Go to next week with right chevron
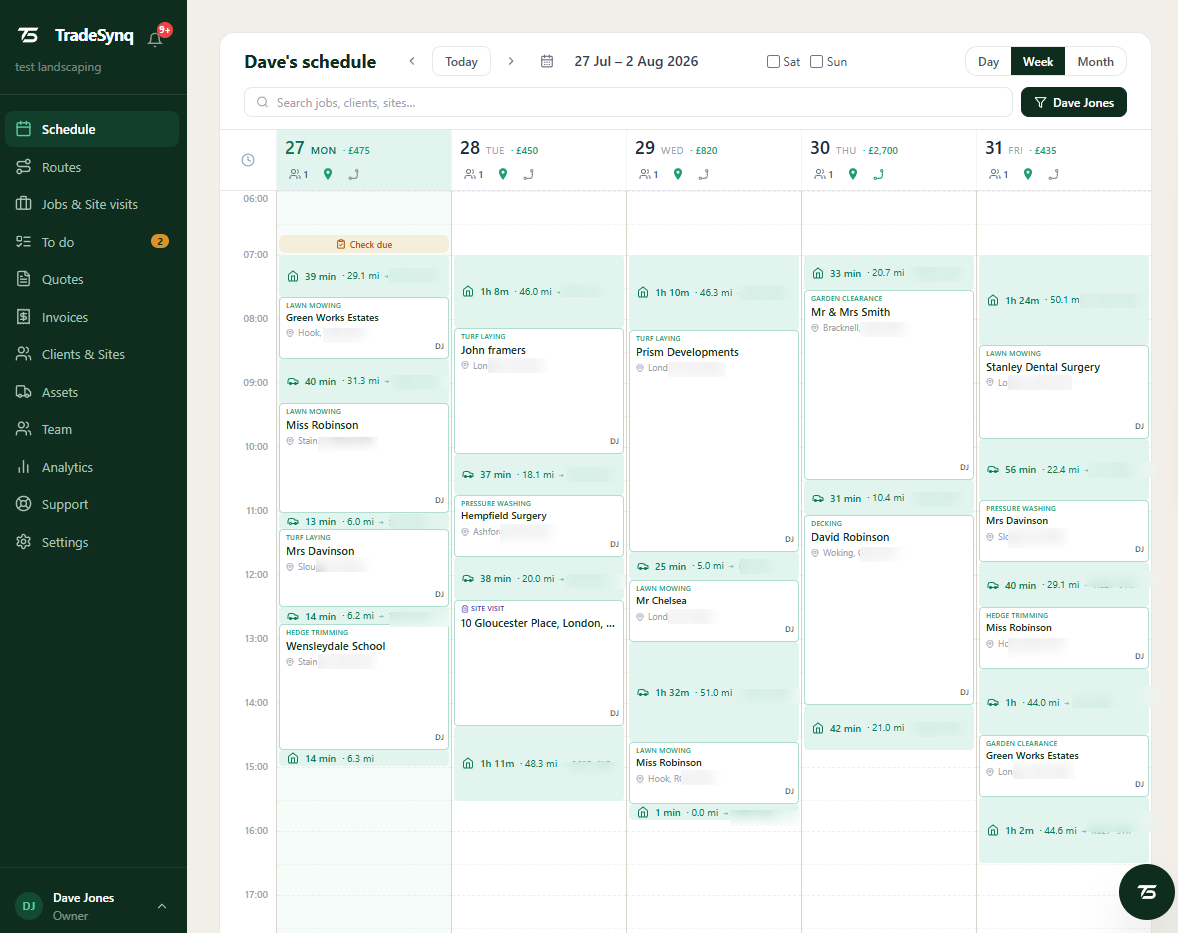 point(511,62)
